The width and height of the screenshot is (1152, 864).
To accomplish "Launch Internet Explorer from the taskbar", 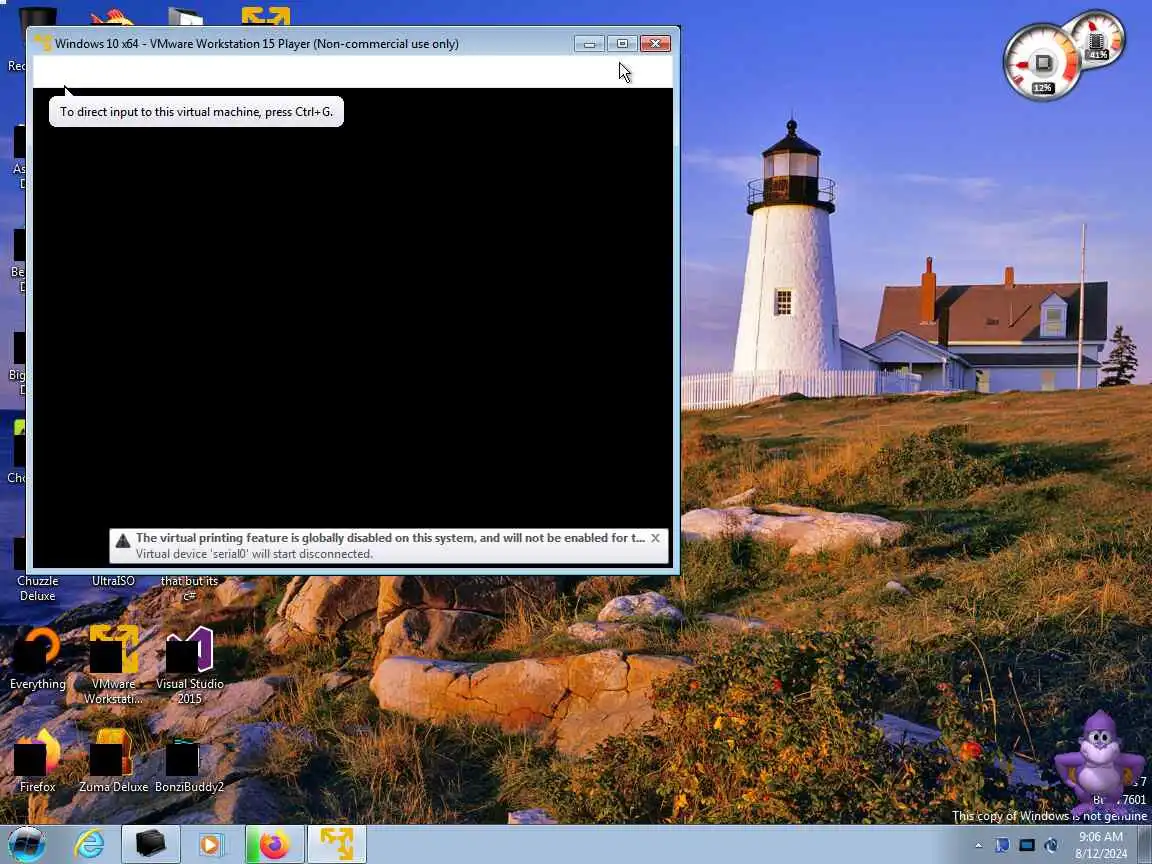I will pyautogui.click(x=90, y=844).
